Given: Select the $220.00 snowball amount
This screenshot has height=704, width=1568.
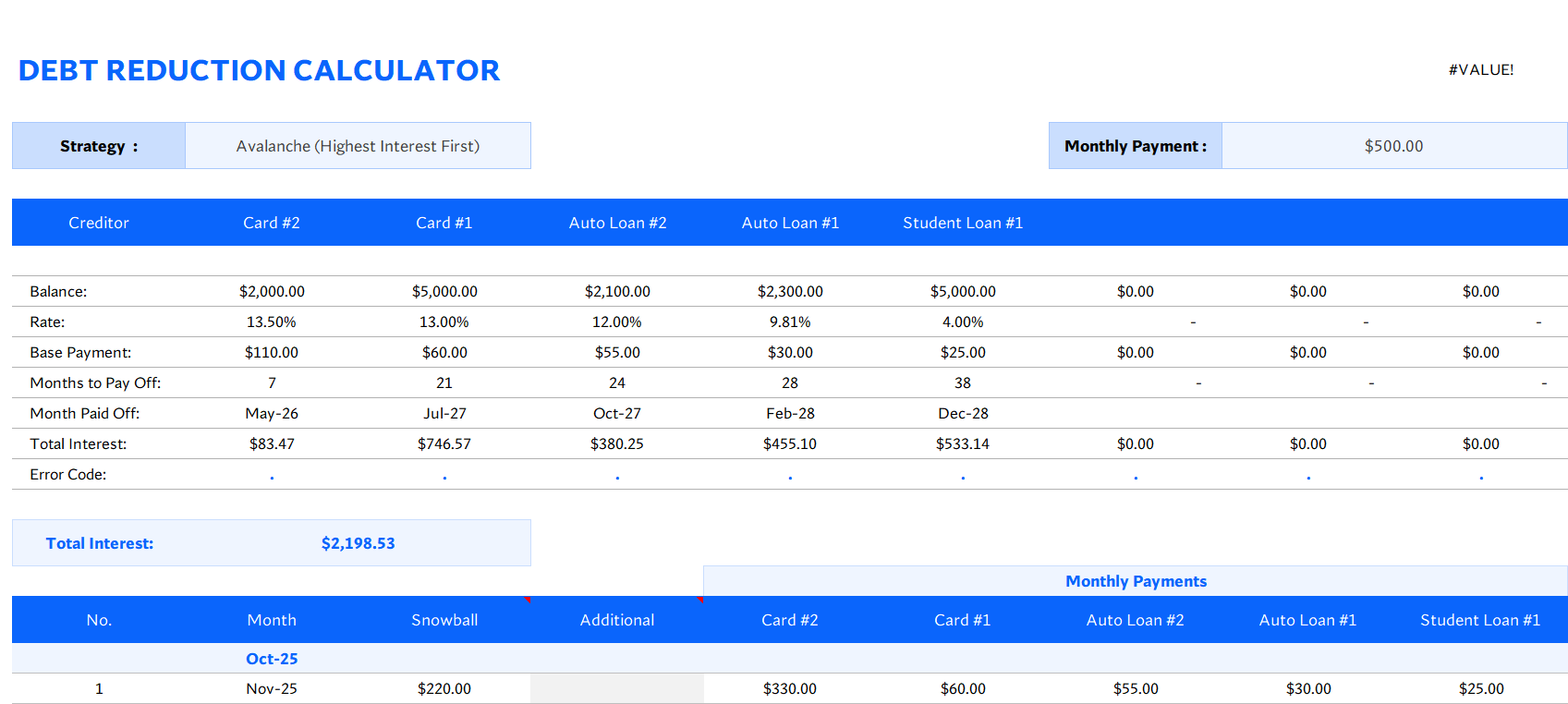Looking at the screenshot, I should [x=444, y=688].
